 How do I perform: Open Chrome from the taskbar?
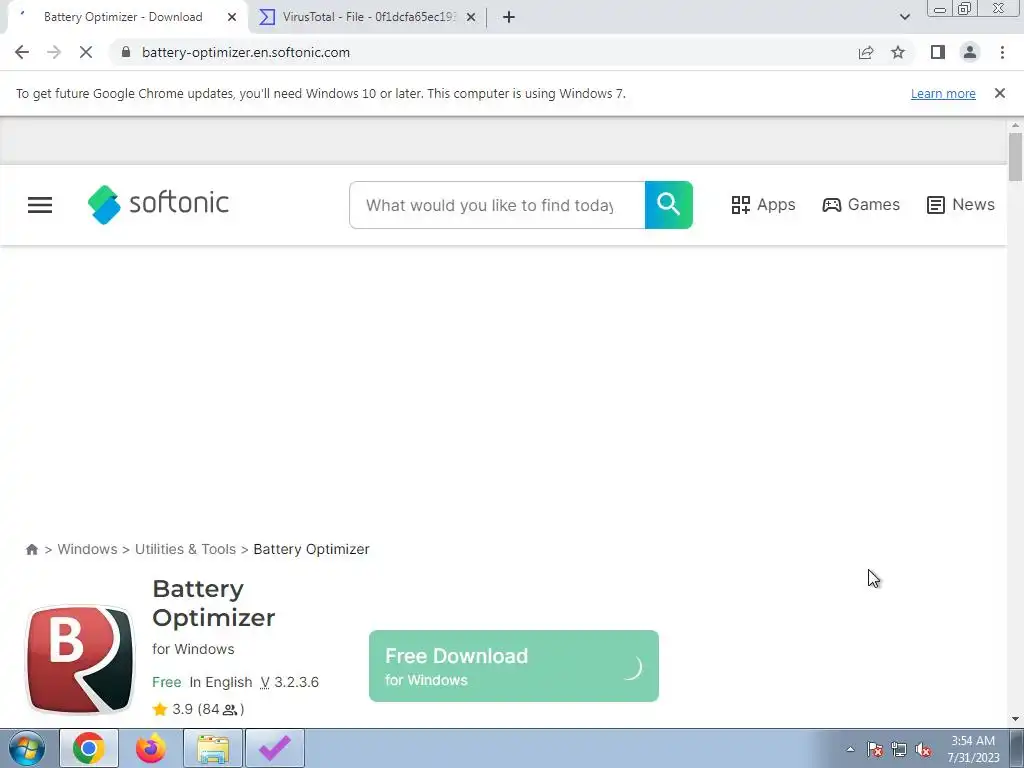pyautogui.click(x=89, y=748)
